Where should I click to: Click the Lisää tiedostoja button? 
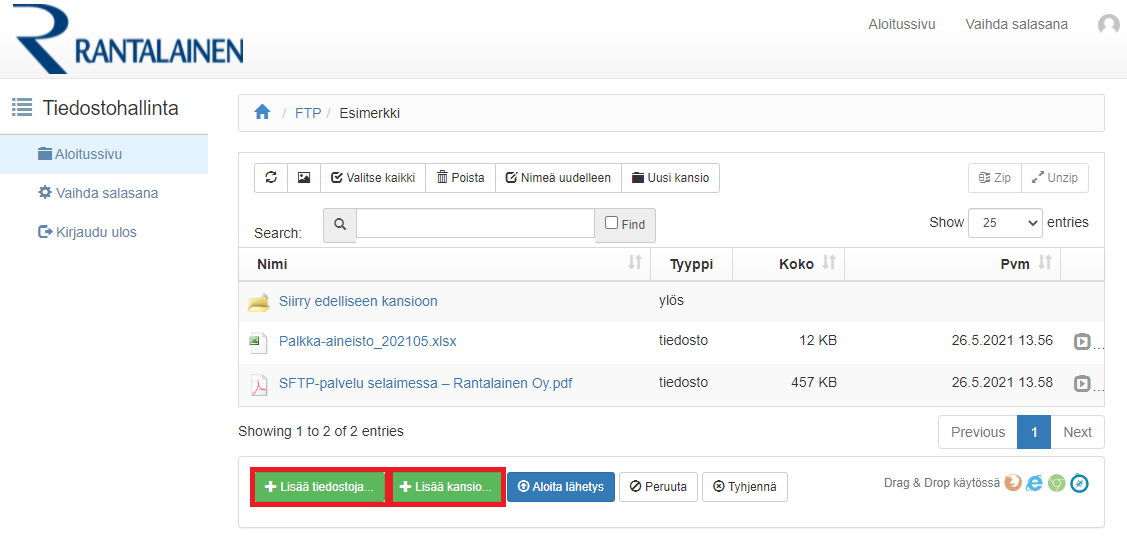[x=319, y=487]
